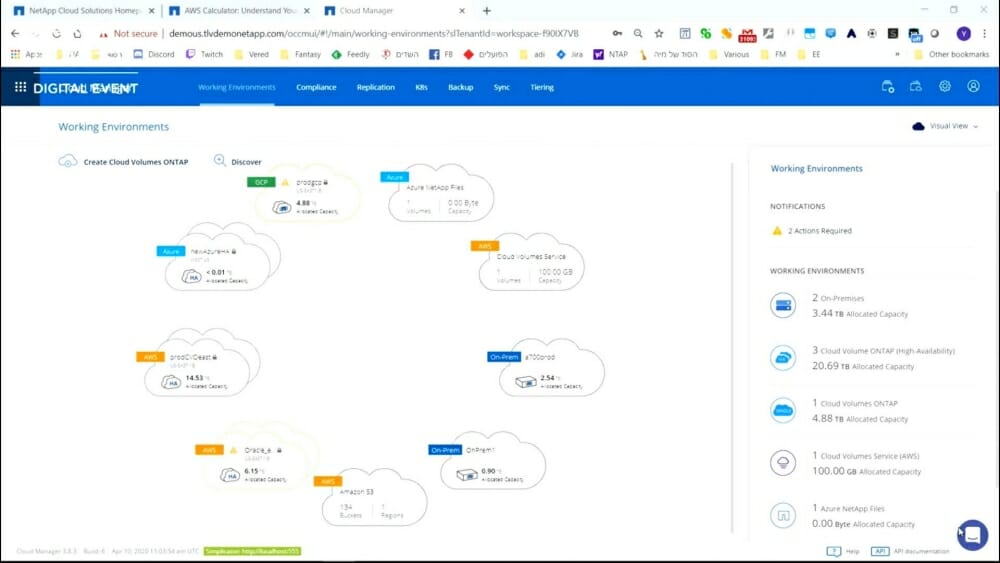Click the single-node Cloud Volumes ONTAP summary icon
Image resolution: width=1000 pixels, height=563 pixels.
click(x=783, y=411)
